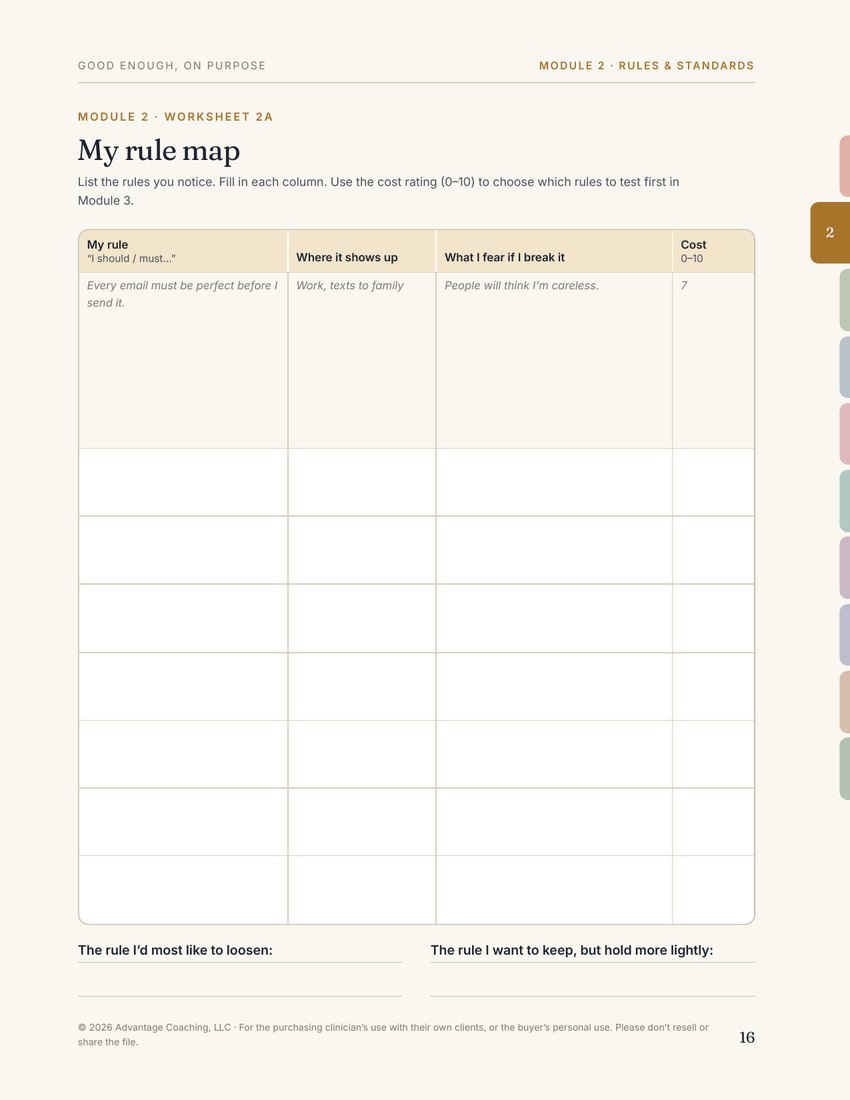Click the example rule "Every email must be perfect"

[x=182, y=294]
